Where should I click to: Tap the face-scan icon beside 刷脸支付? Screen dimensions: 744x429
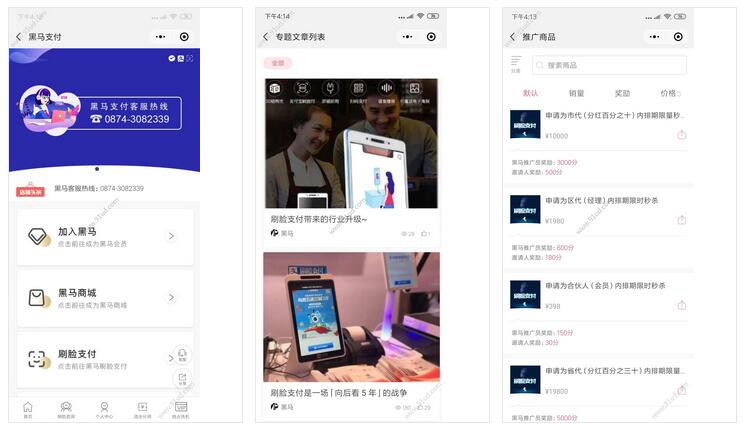(38, 359)
